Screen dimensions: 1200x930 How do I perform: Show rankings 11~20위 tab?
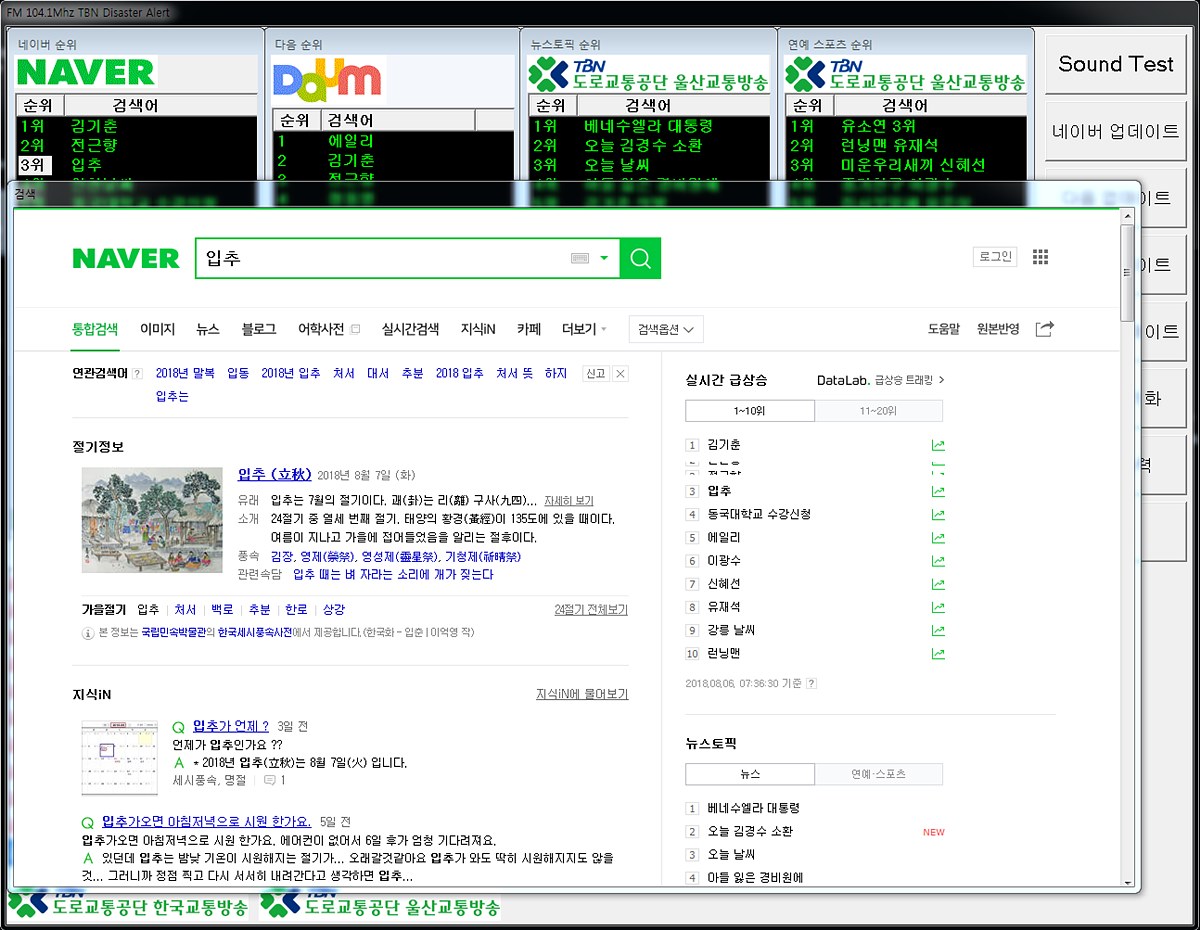click(879, 410)
